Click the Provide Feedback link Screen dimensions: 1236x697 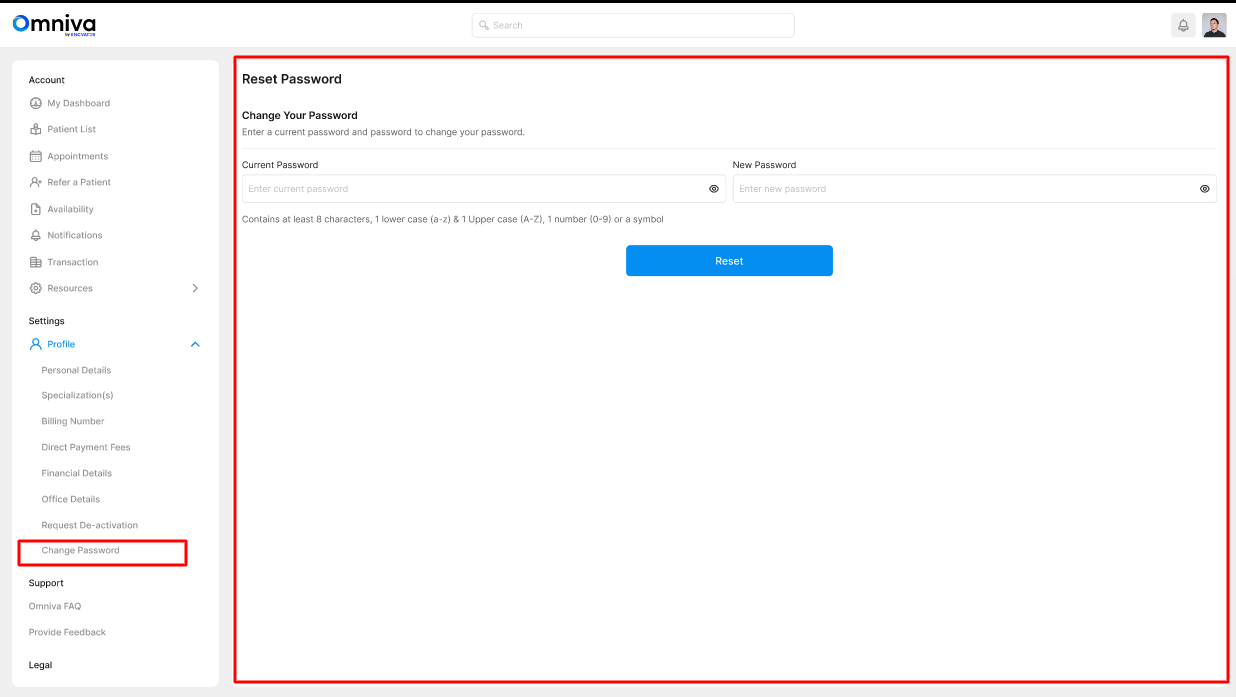tap(67, 632)
